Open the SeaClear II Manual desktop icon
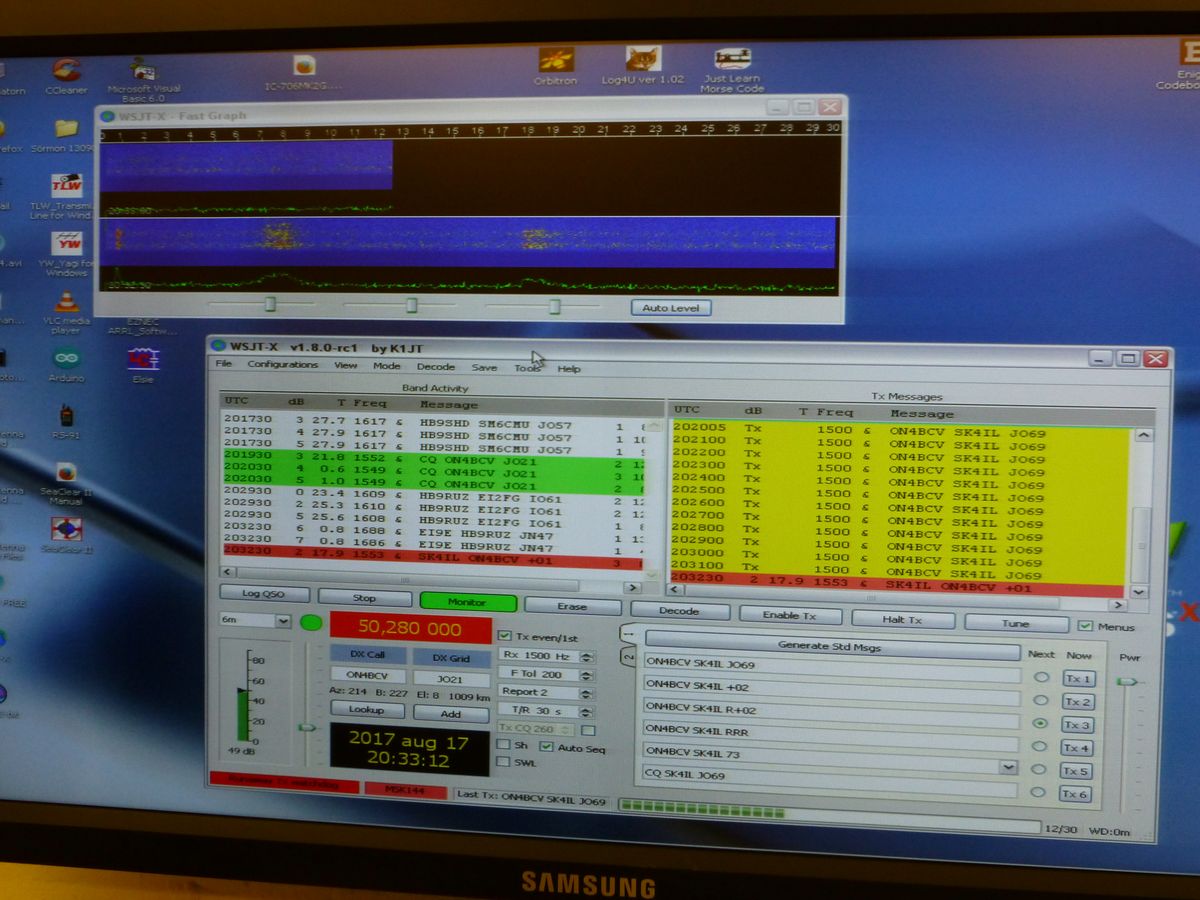 tap(66, 483)
